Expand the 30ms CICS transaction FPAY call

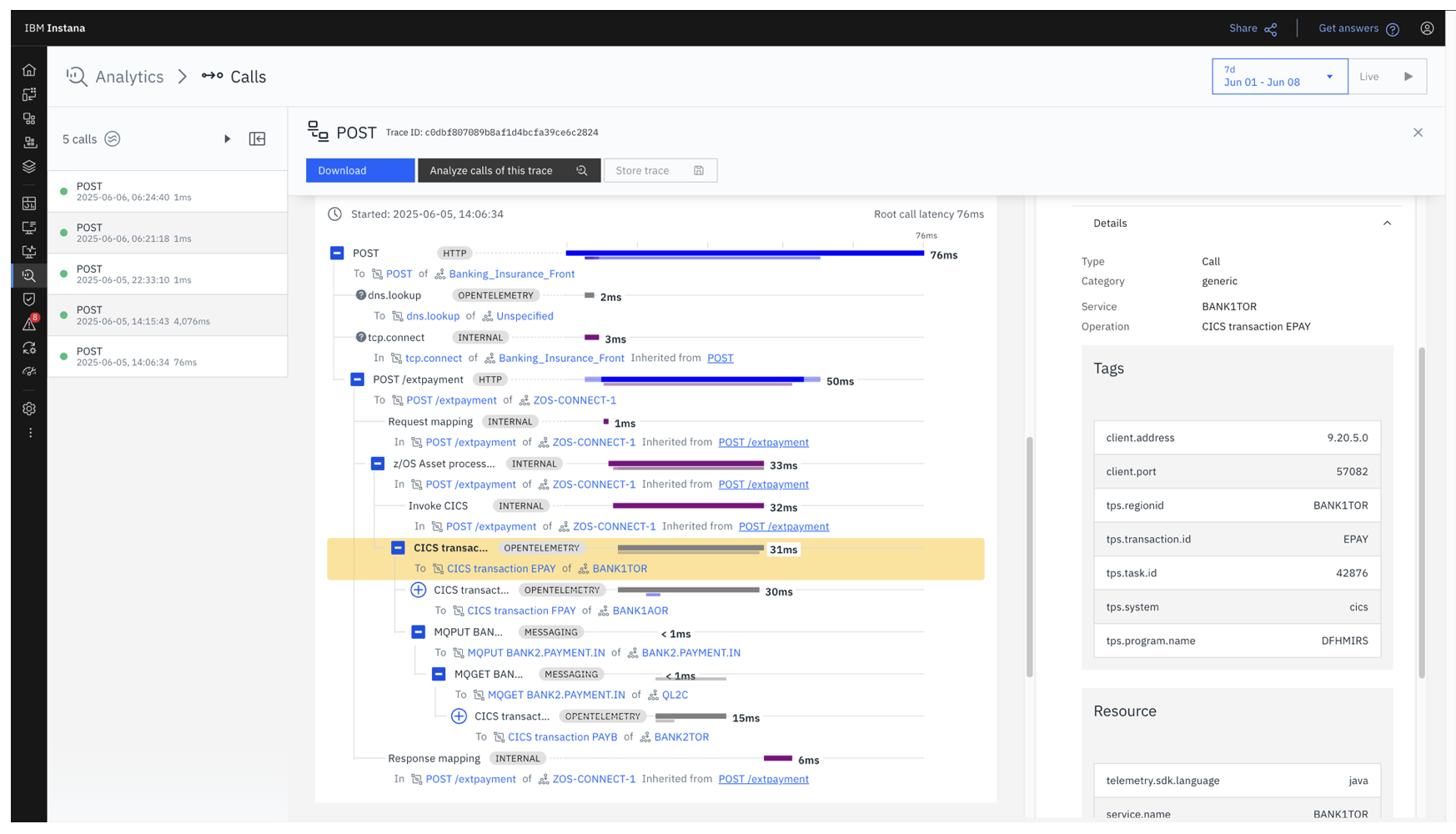pyautogui.click(x=419, y=590)
